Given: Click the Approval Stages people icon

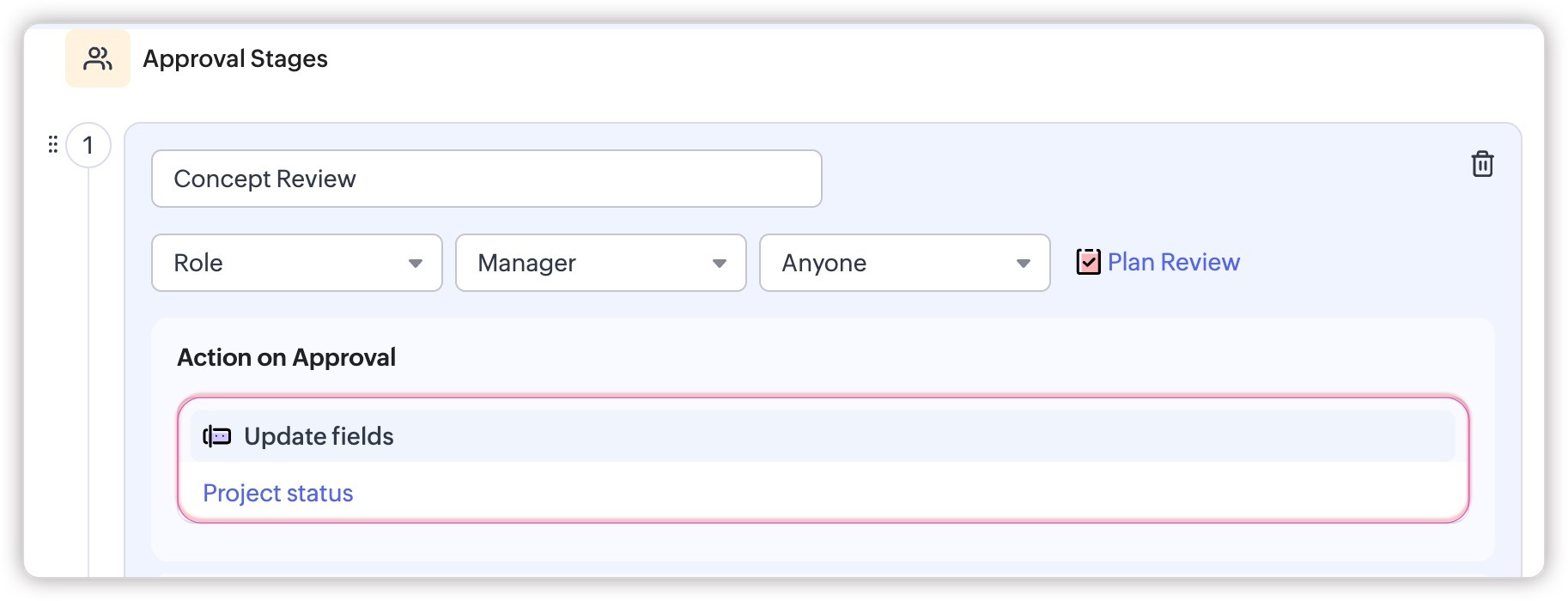Looking at the screenshot, I should [x=98, y=58].
